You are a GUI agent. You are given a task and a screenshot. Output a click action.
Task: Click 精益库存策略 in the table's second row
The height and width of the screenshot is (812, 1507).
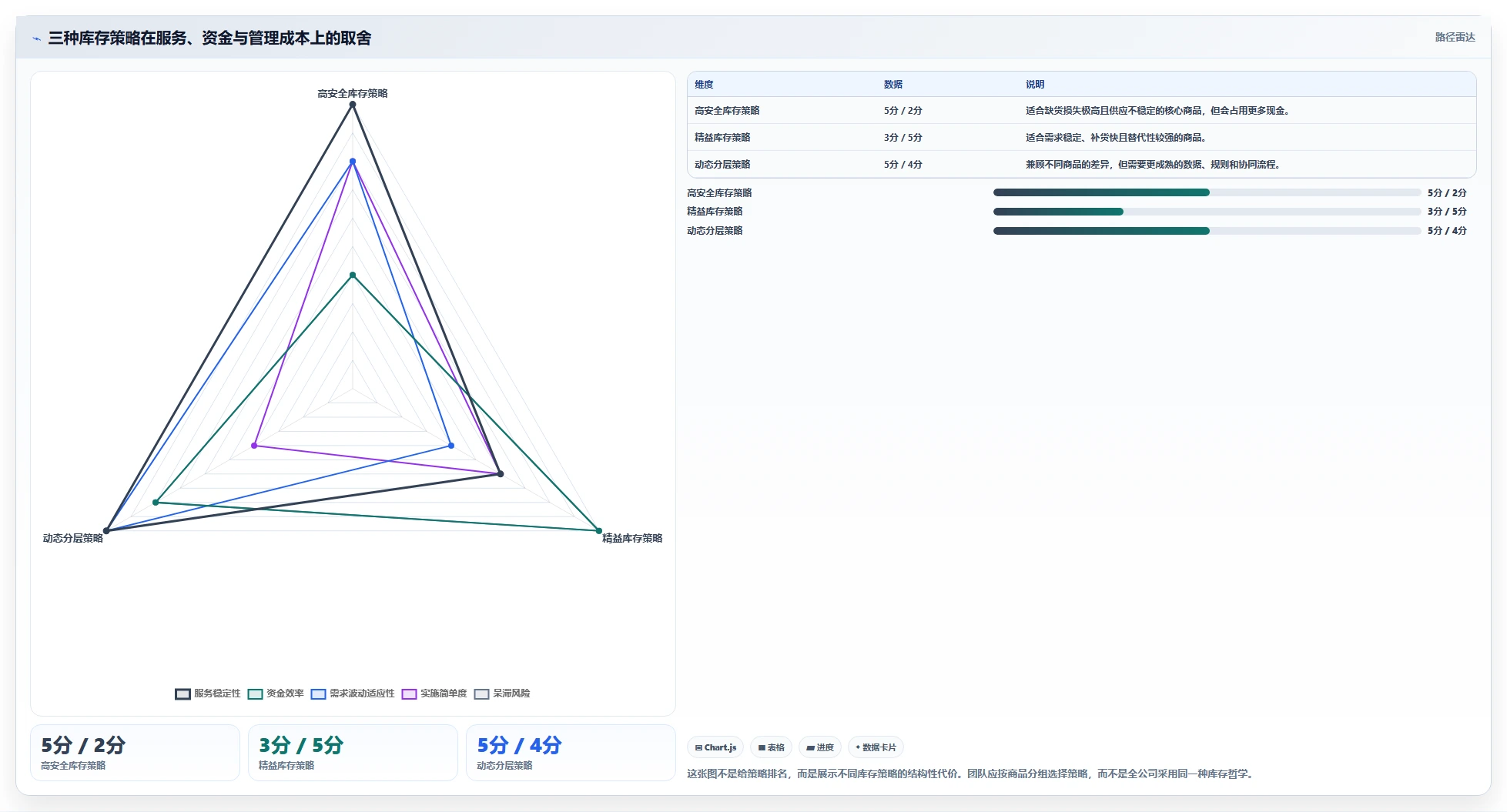coord(722,138)
